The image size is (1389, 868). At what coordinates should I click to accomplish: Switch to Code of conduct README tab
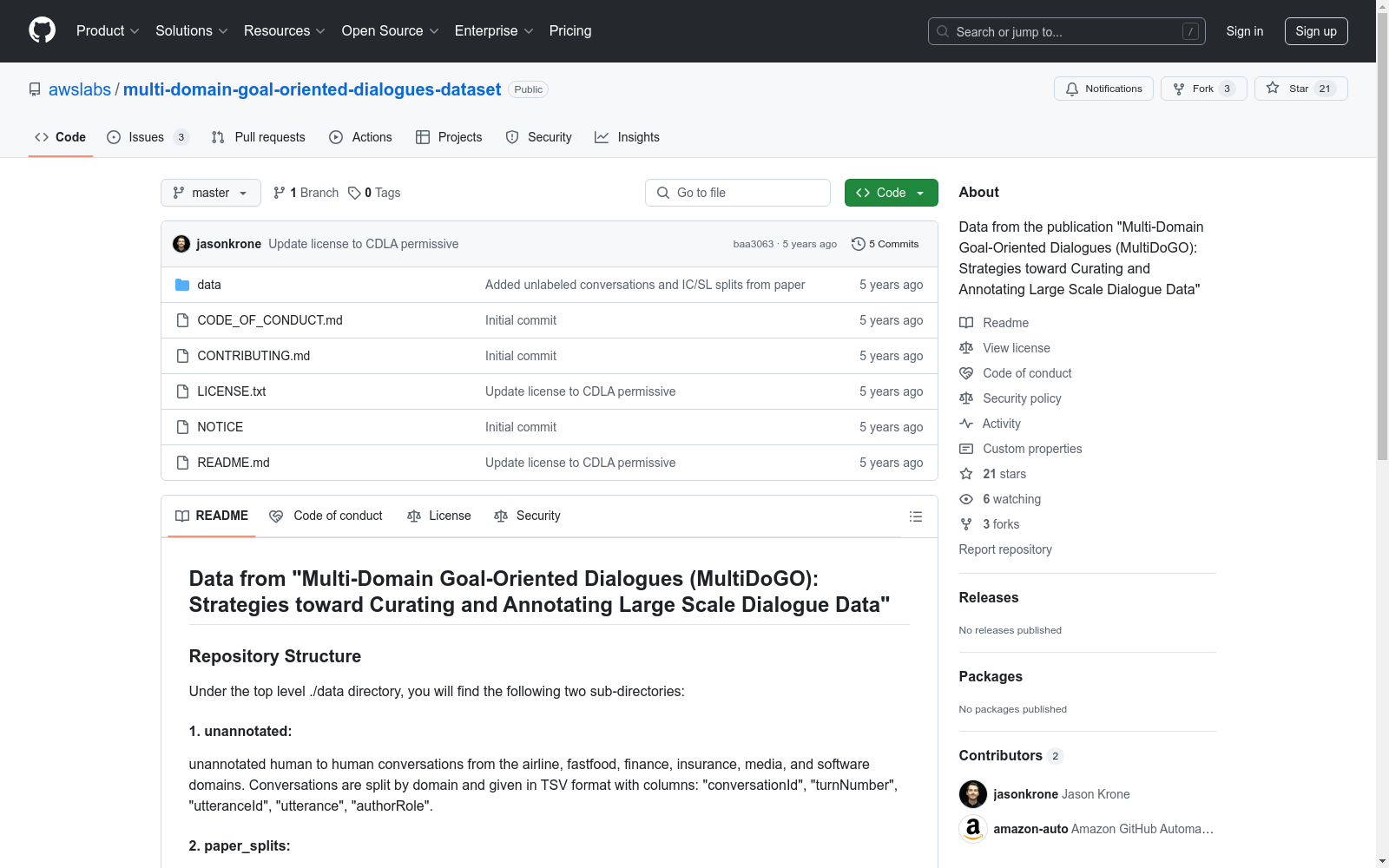[x=326, y=516]
